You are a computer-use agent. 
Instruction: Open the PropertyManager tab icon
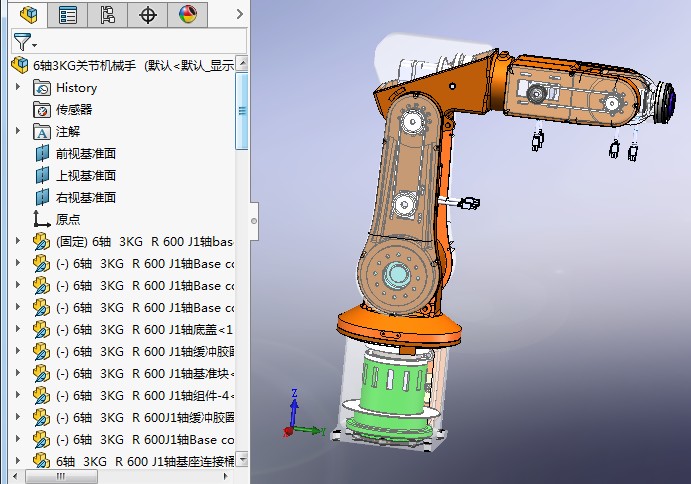click(68, 14)
